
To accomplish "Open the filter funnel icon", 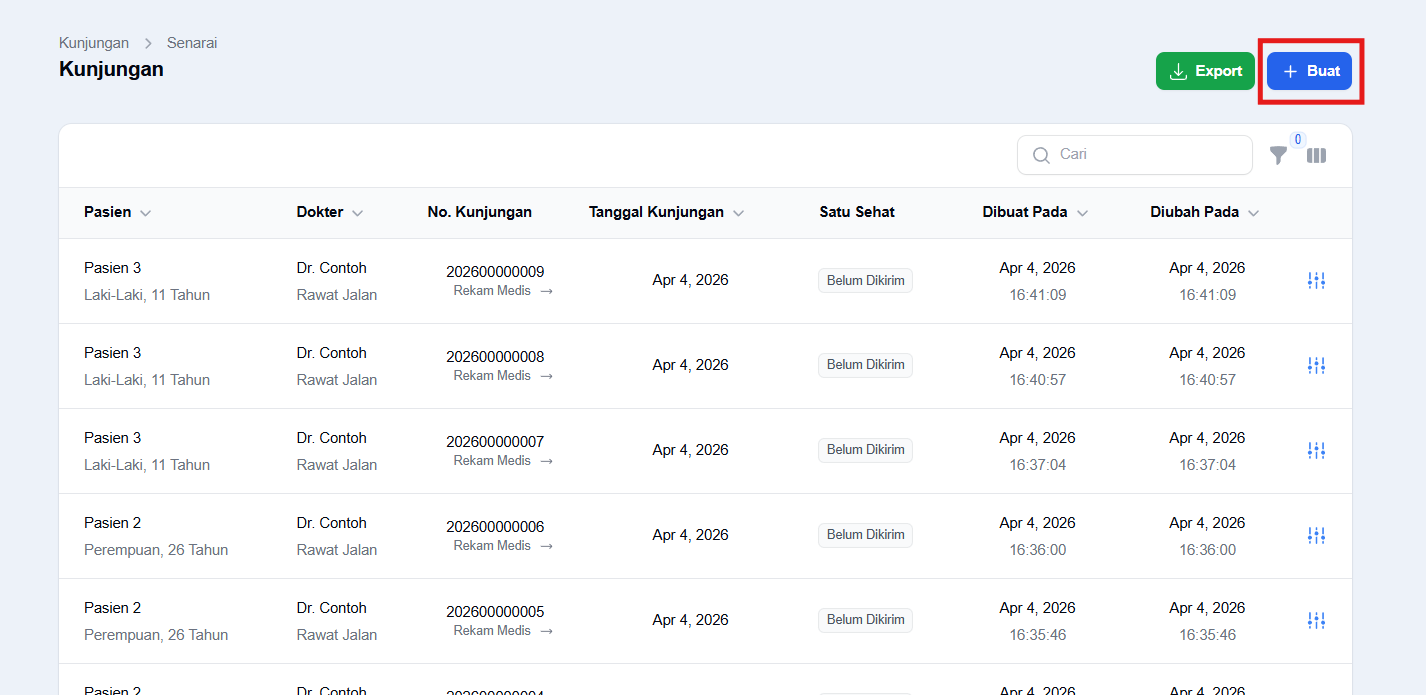I will [1278, 155].
